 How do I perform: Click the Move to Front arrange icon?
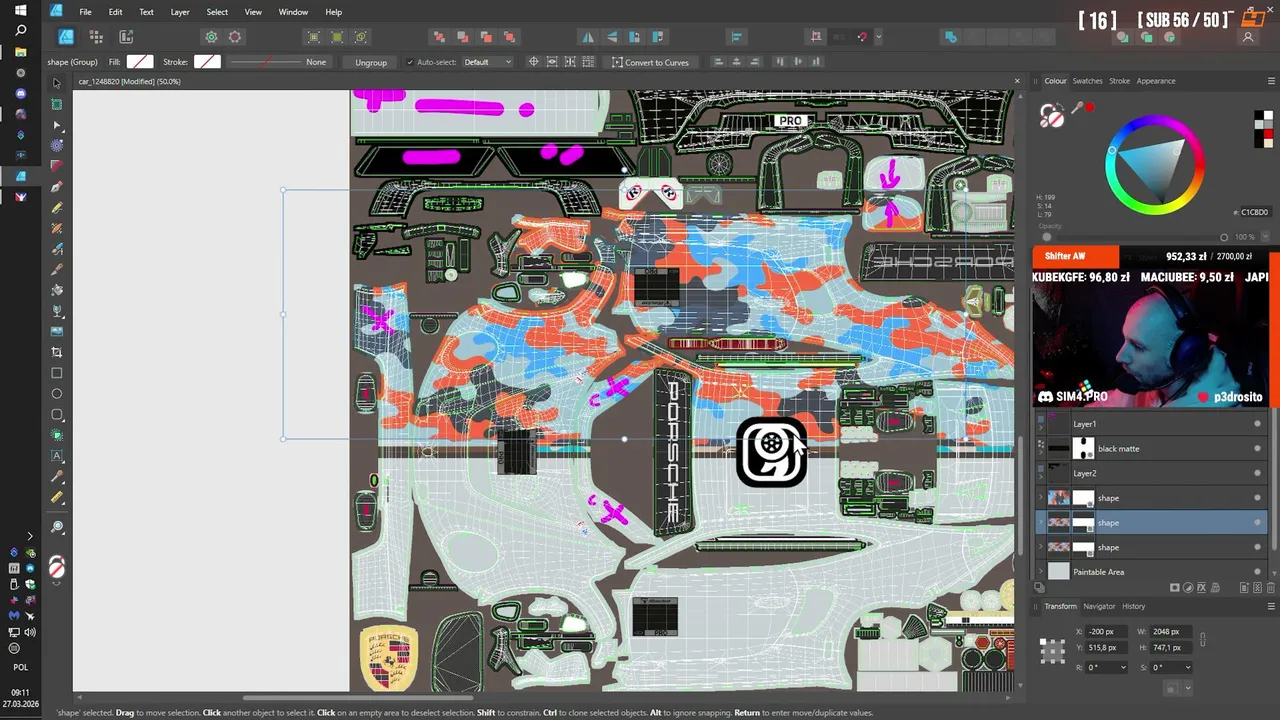509,37
